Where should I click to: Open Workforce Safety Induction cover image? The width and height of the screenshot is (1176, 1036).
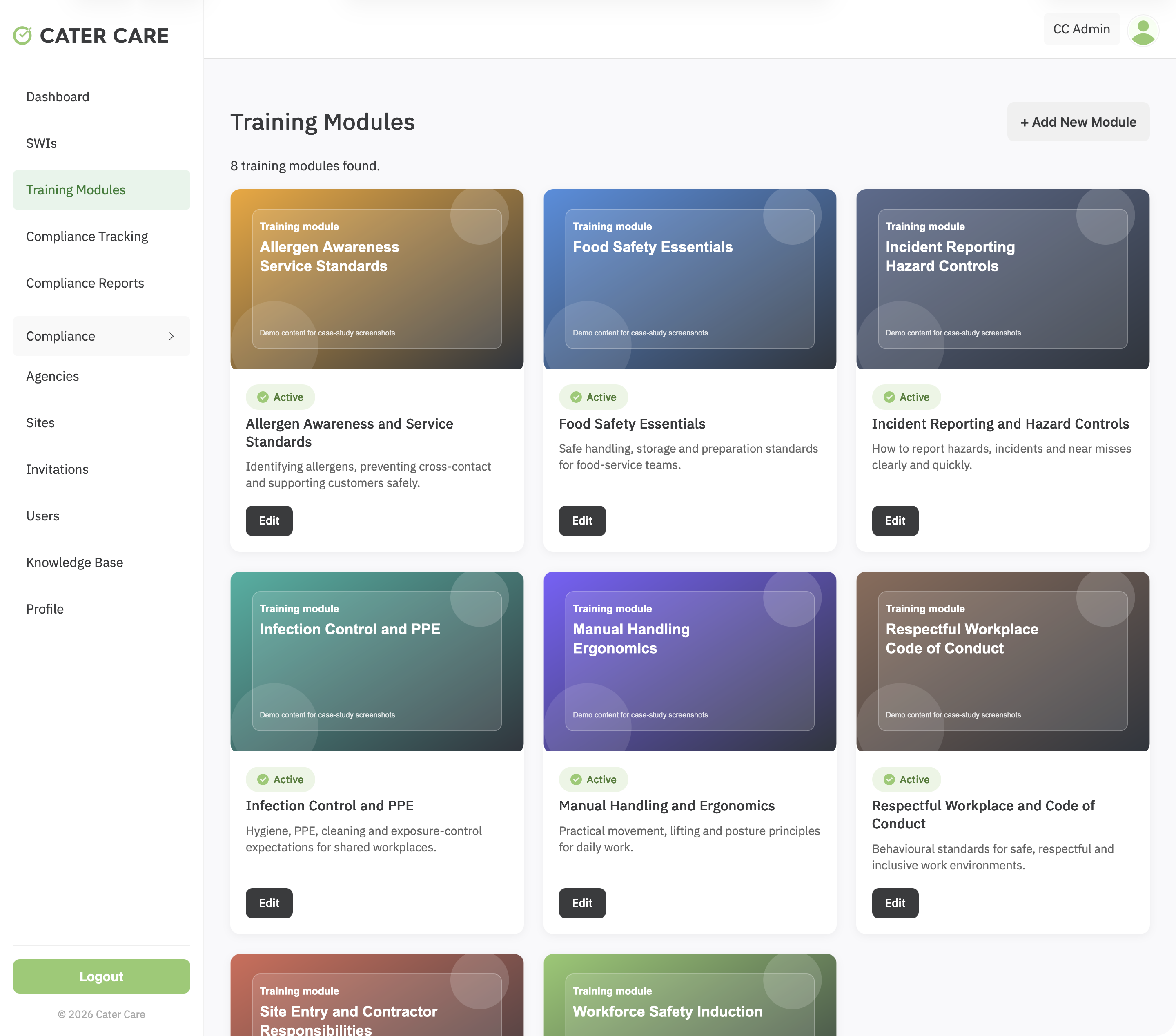coord(690,995)
